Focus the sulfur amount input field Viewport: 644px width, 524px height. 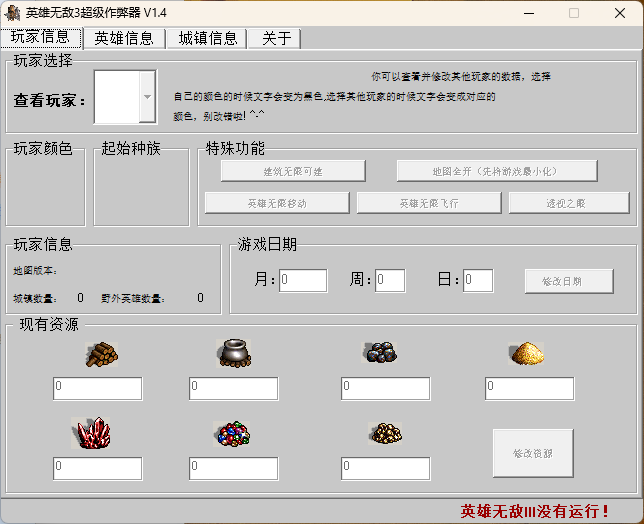tap(529, 388)
